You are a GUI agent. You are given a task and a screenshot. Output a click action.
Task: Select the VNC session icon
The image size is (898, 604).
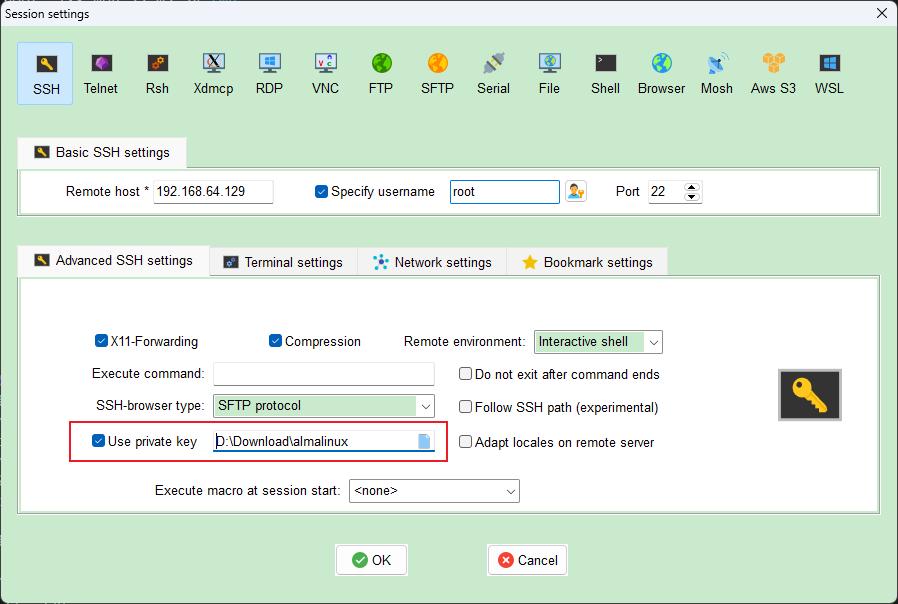325,74
